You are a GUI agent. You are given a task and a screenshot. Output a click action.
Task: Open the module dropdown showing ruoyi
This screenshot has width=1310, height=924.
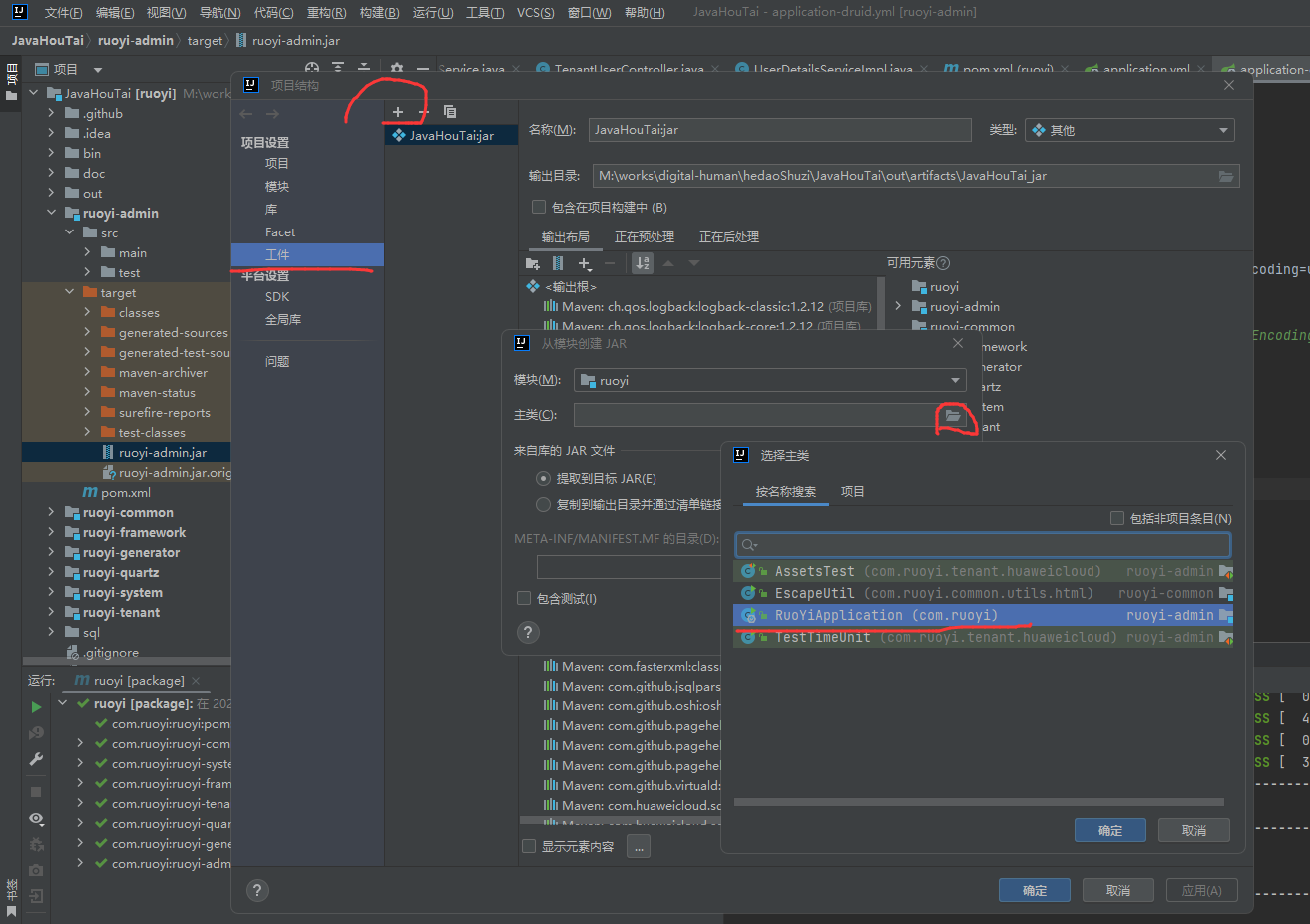(x=769, y=380)
